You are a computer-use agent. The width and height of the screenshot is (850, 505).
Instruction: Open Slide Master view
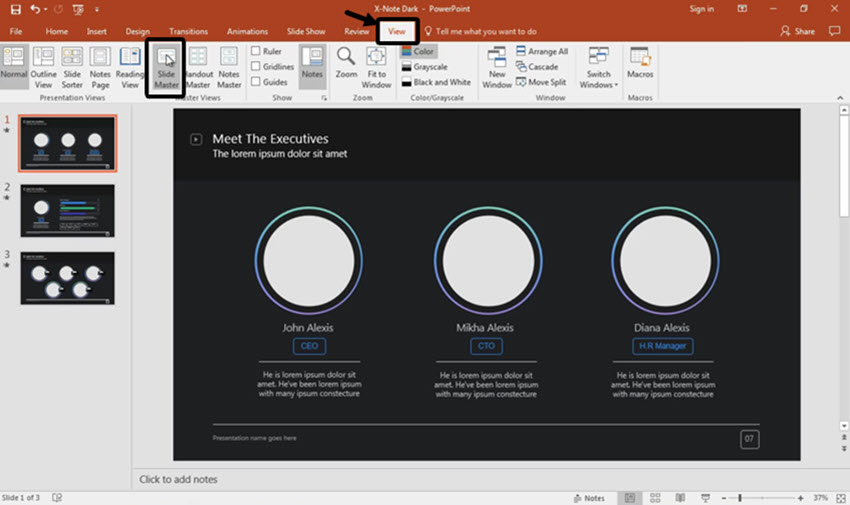[166, 68]
